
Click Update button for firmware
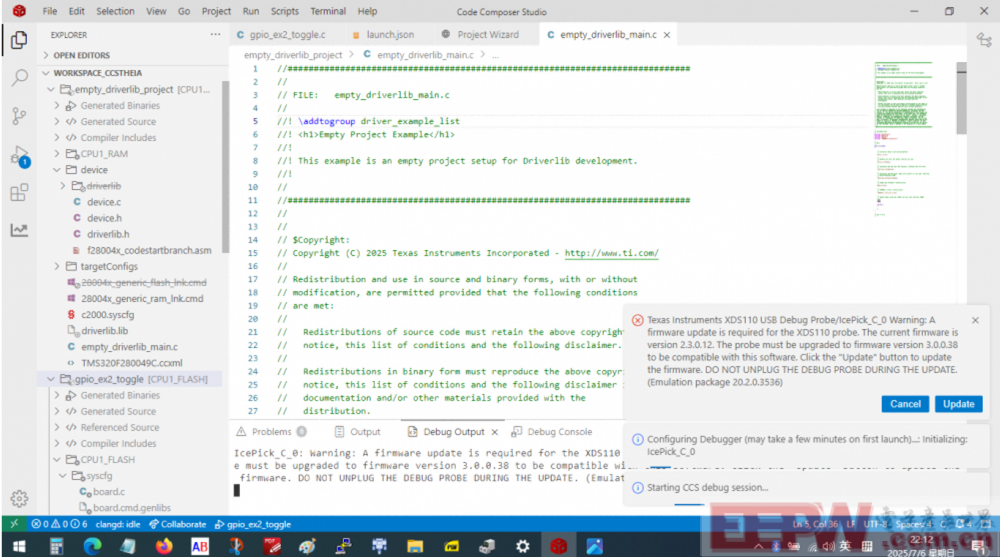click(x=959, y=404)
